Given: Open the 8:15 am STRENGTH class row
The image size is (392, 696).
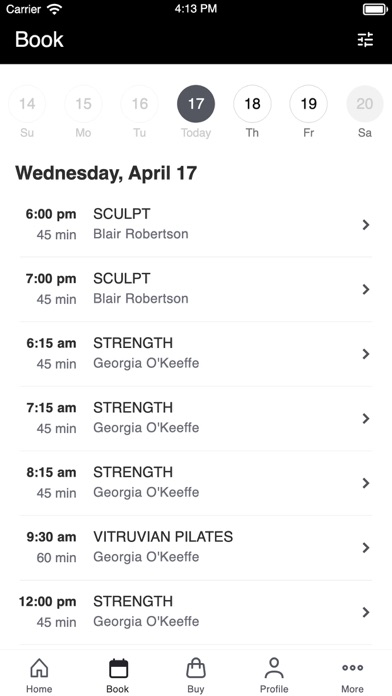Looking at the screenshot, I should point(196,483).
